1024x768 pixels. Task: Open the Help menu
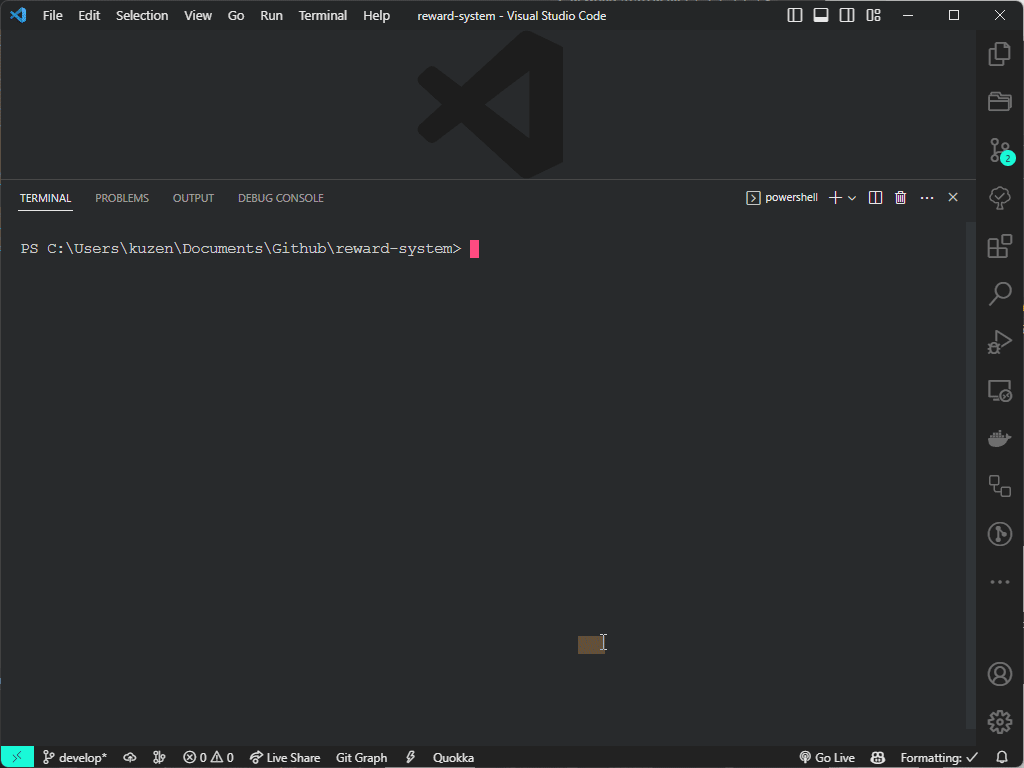pos(376,16)
